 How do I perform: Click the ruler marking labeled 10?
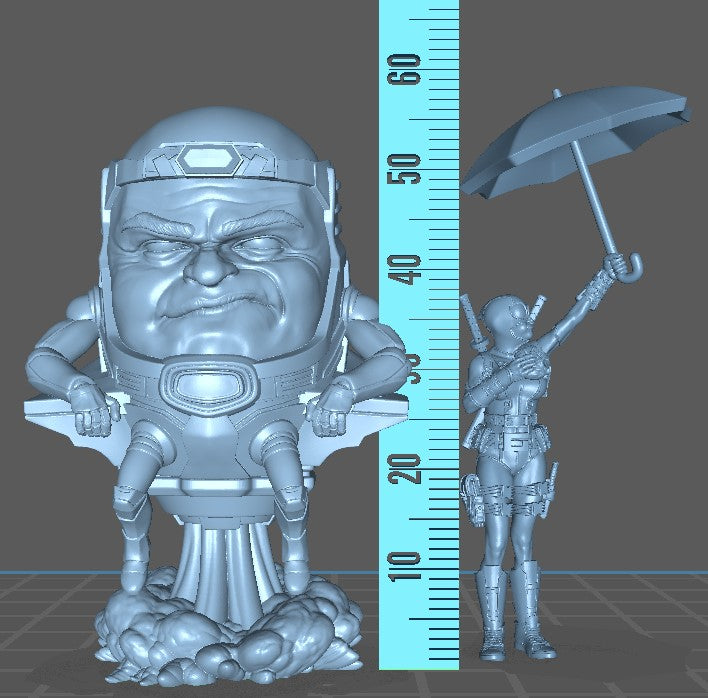tap(405, 566)
